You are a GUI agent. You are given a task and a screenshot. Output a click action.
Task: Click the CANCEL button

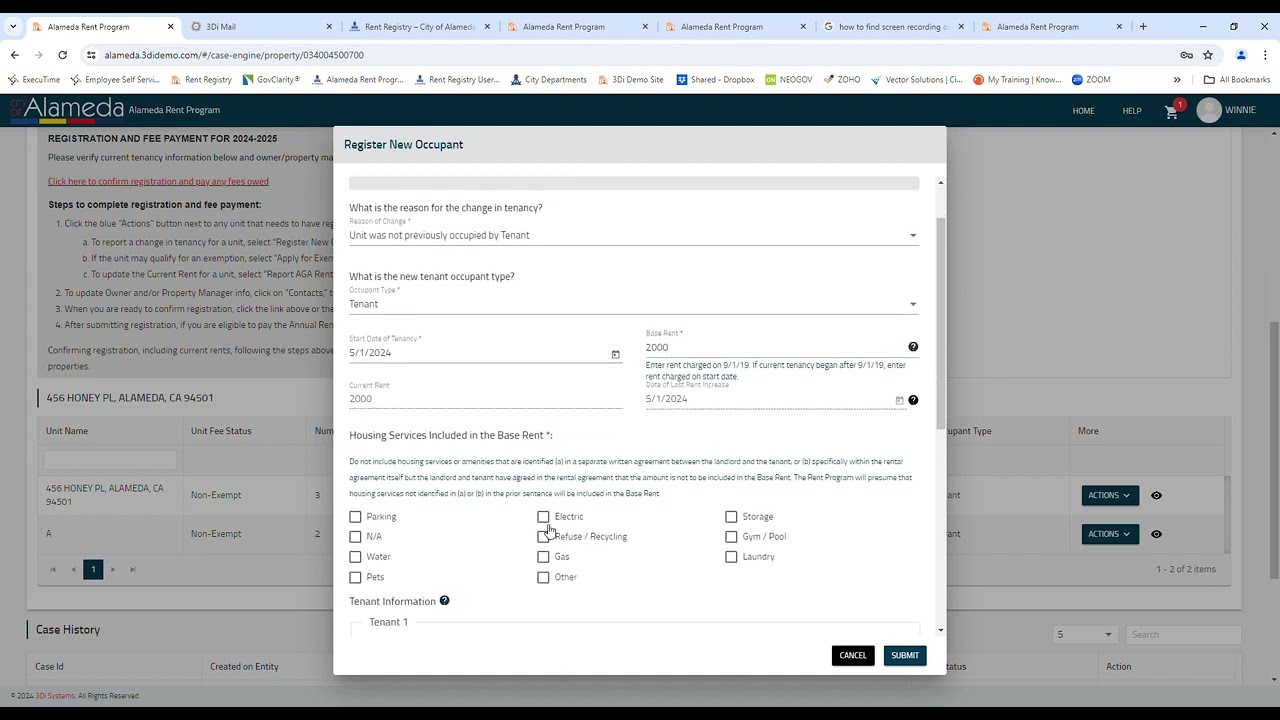(853, 655)
